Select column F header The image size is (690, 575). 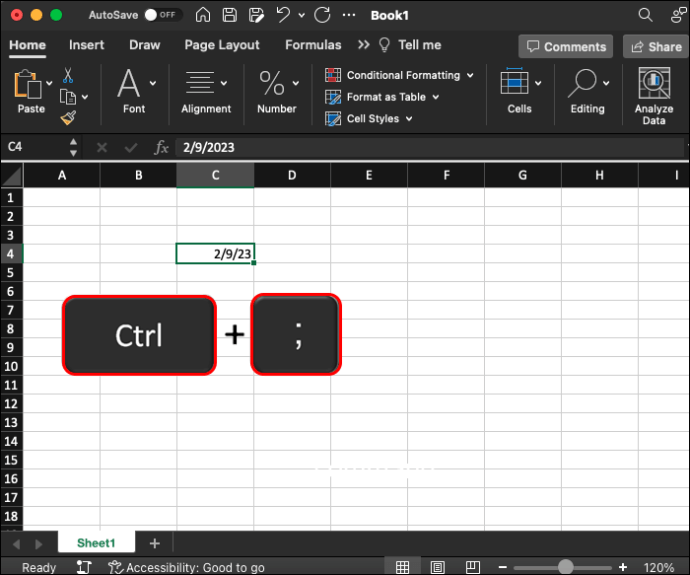(446, 175)
